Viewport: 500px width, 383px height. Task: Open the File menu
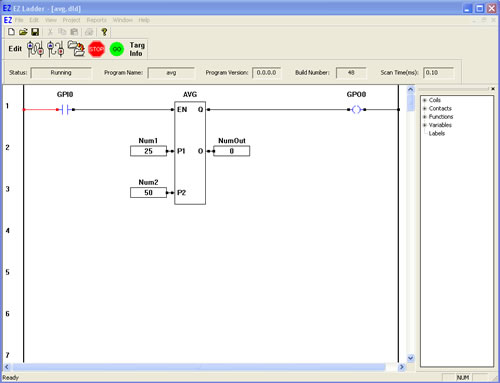coord(19,20)
